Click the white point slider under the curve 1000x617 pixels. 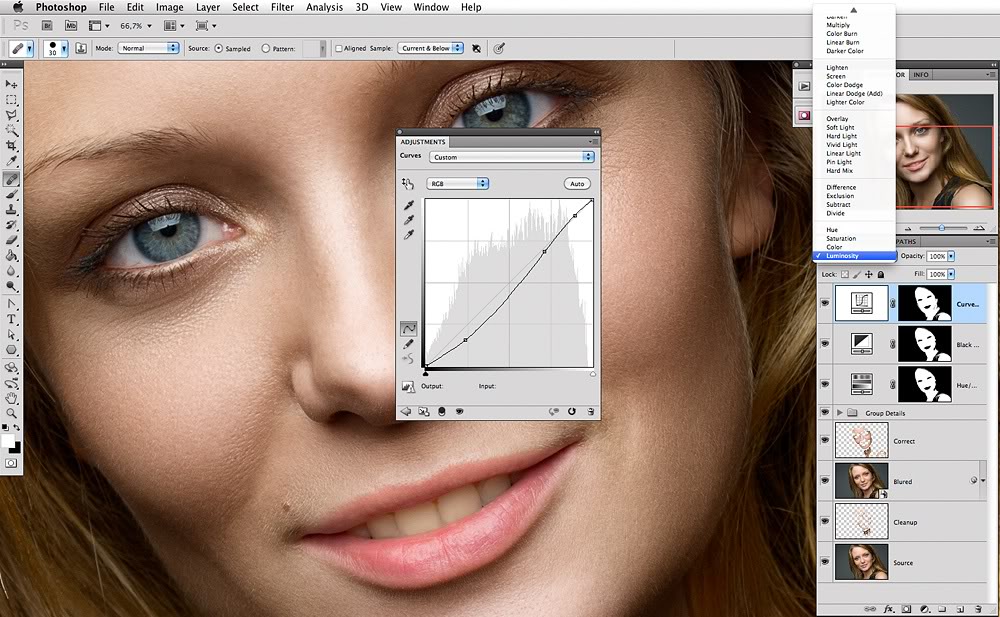pos(592,374)
